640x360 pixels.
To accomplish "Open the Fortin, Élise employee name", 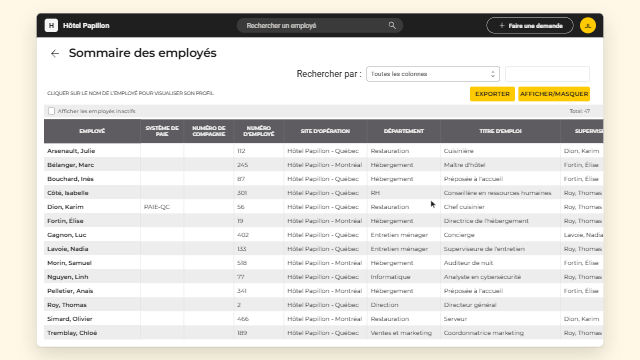I will (x=65, y=221).
